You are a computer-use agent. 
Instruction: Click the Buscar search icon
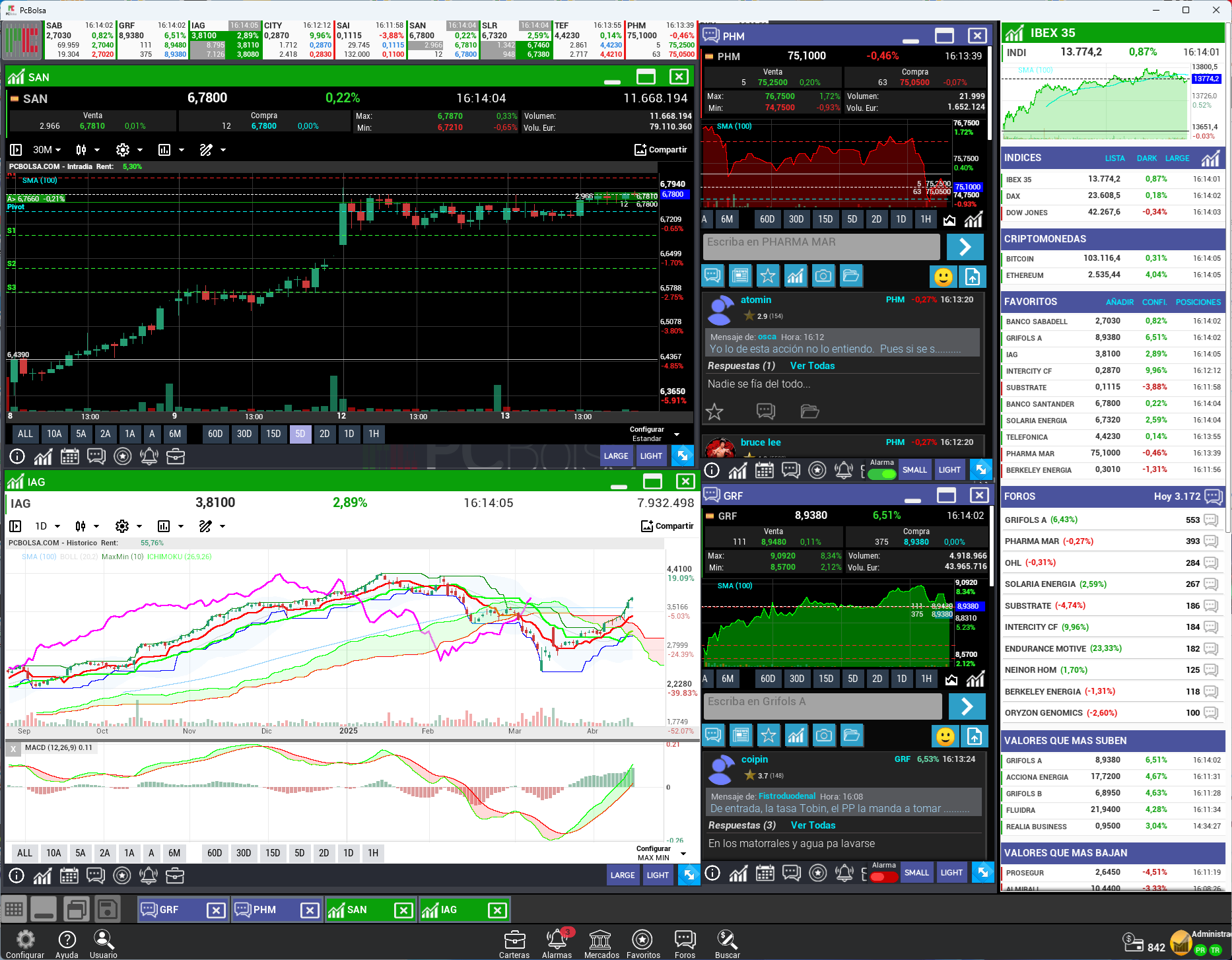(x=727, y=943)
